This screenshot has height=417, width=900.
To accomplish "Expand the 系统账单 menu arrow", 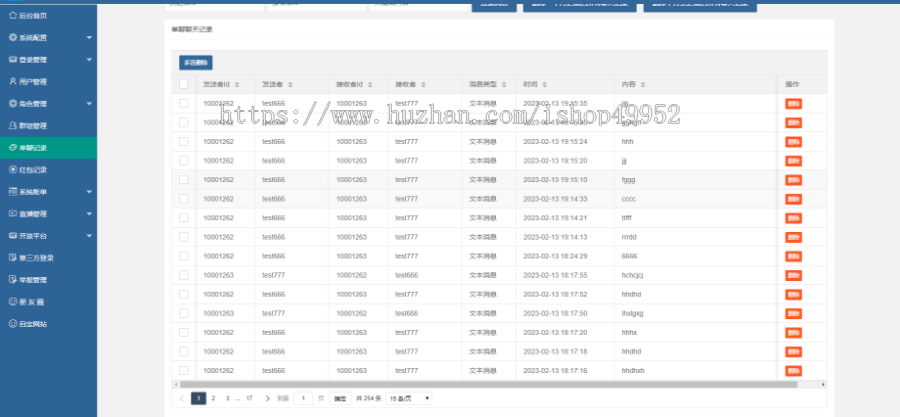I will (x=89, y=192).
